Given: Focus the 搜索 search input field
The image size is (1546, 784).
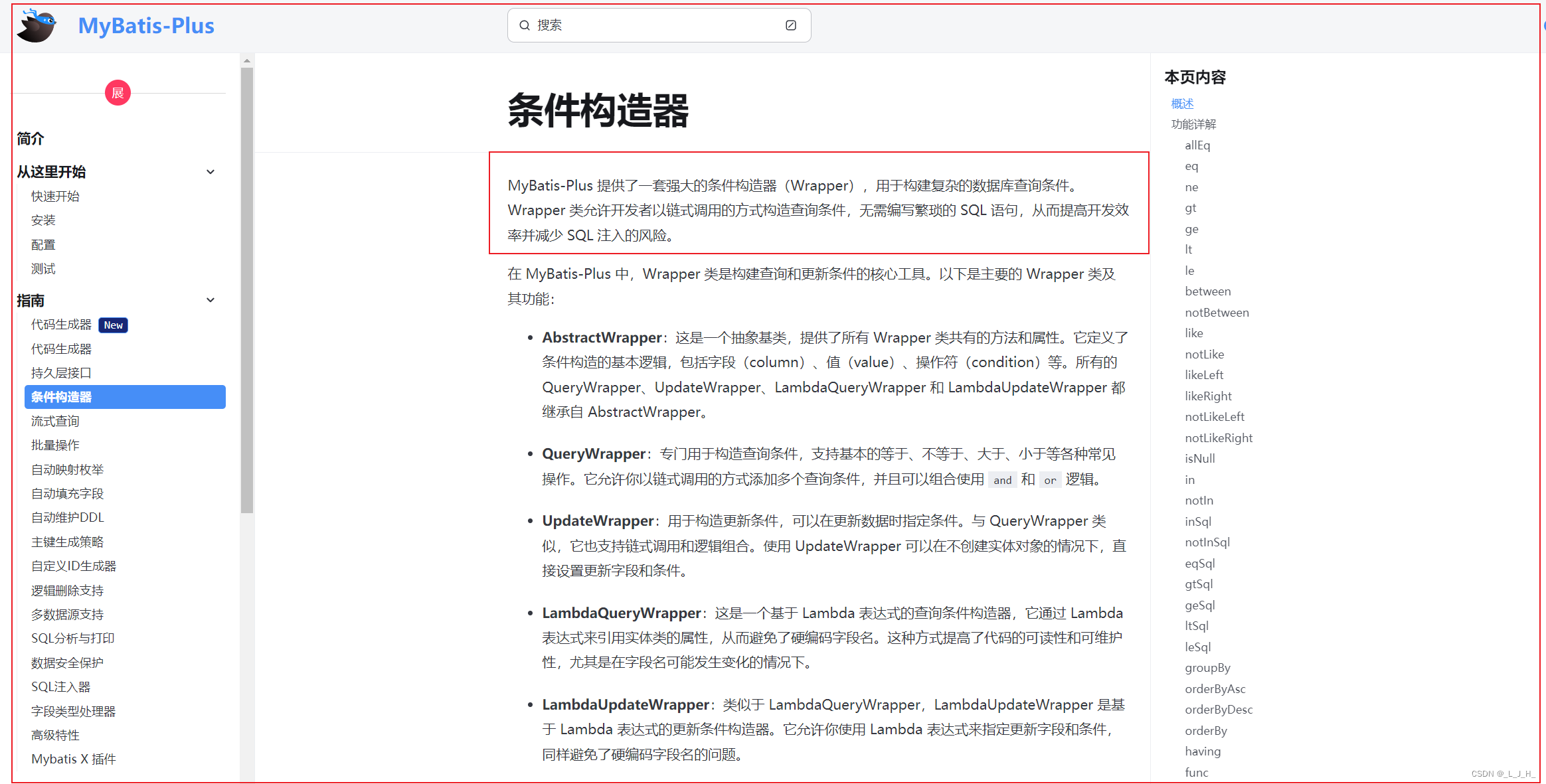Looking at the screenshot, I should (657, 25).
